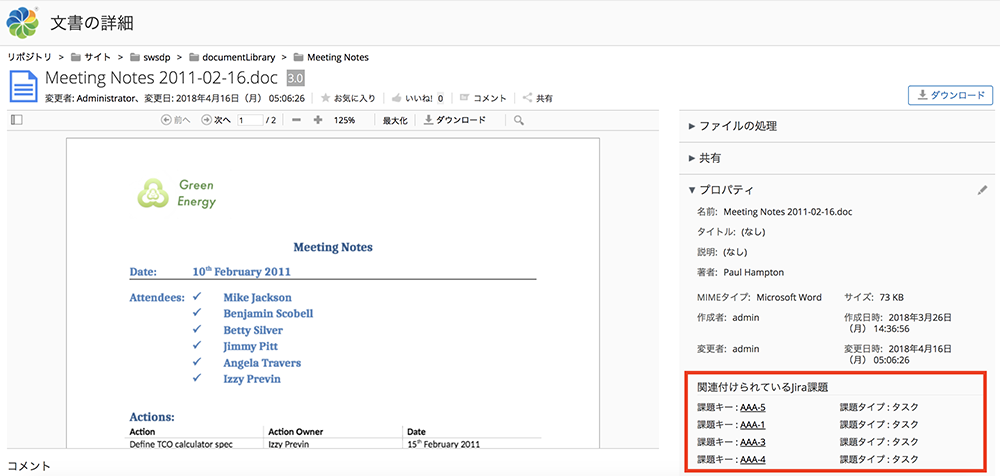This screenshot has height=476, width=1000.
Task: Like the document with いいね!
Action: coord(412,98)
